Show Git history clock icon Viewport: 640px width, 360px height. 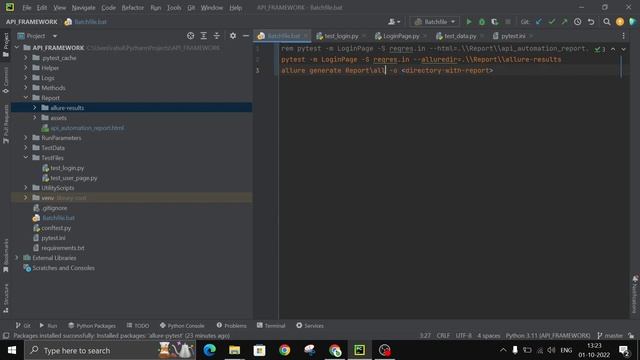[x=578, y=22]
